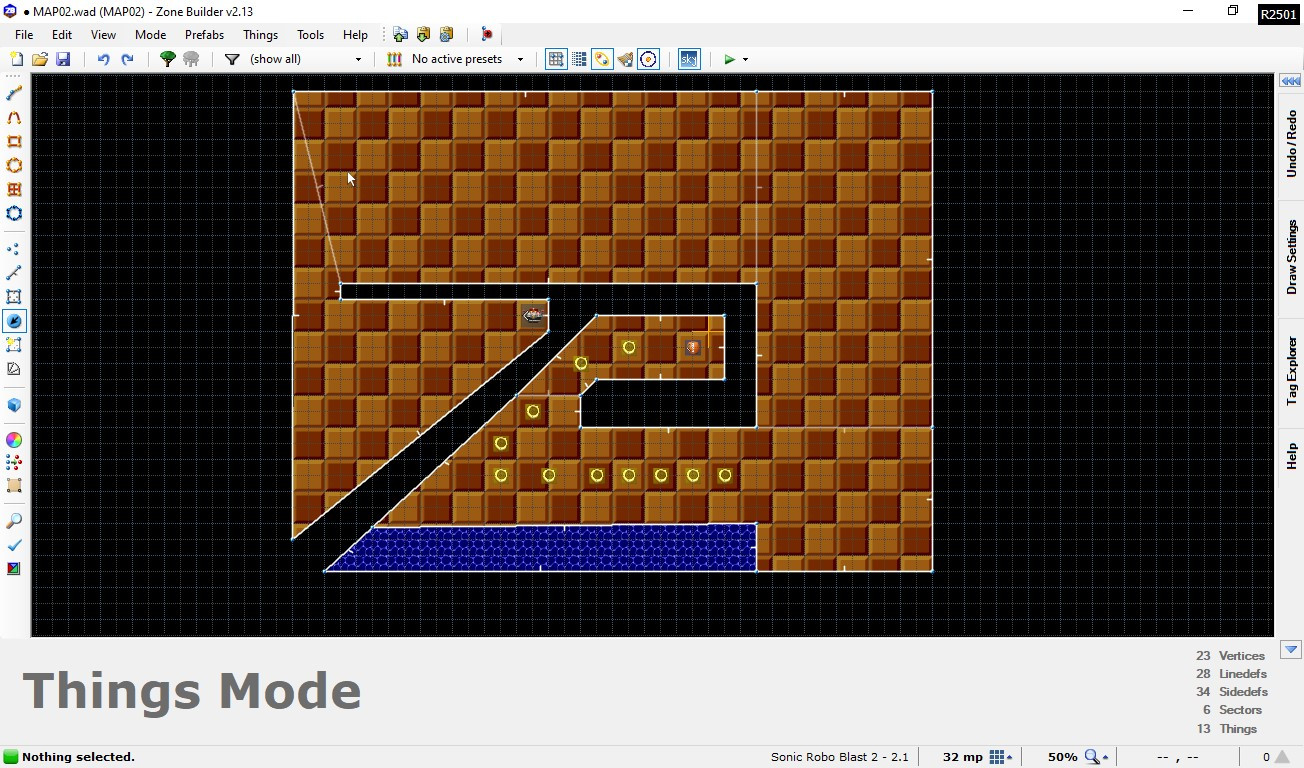The image size is (1304, 768).
Task: Toggle the dynamic grid size option
Action: tap(578, 59)
